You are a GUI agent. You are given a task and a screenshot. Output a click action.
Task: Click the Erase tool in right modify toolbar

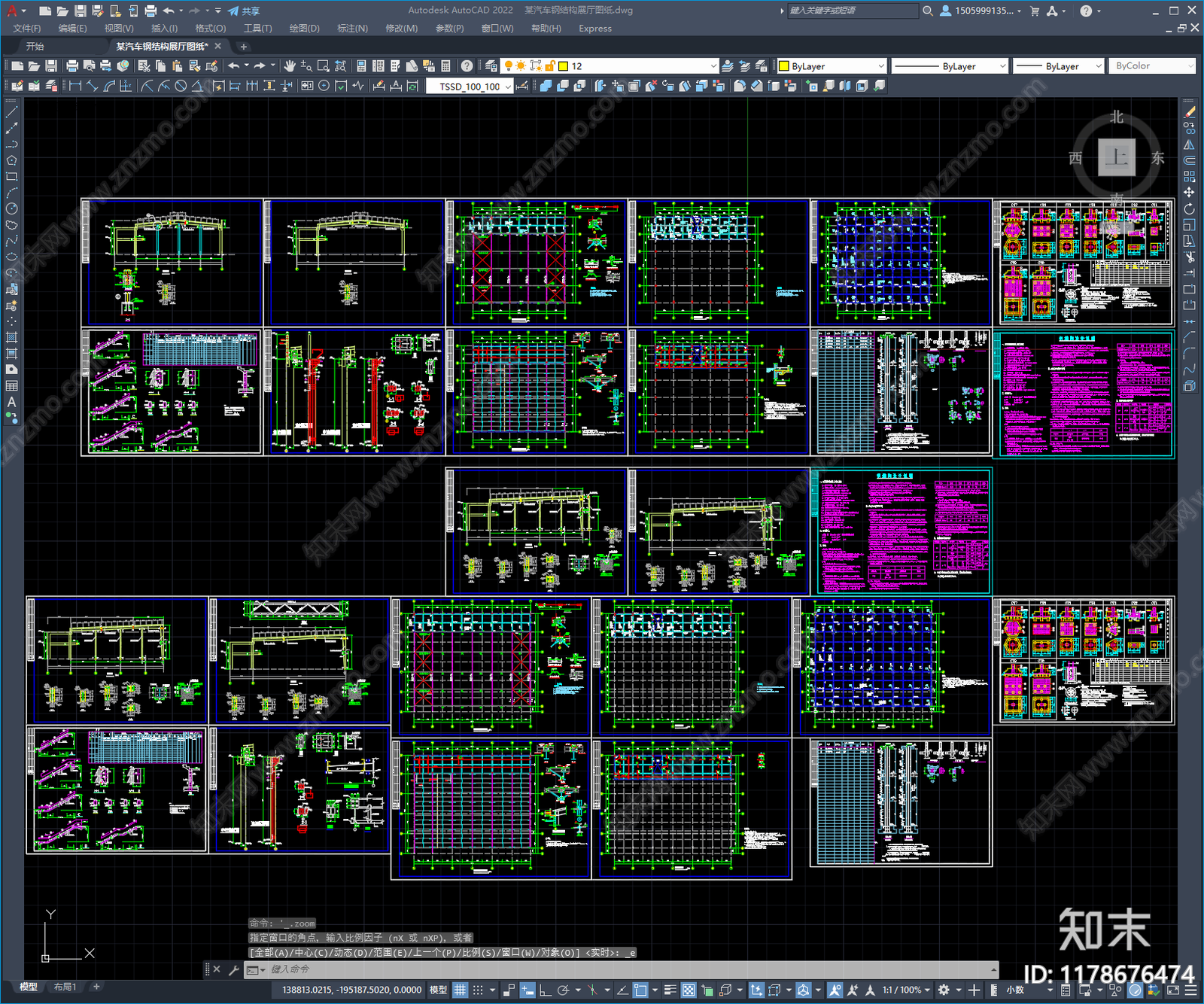point(1190,112)
